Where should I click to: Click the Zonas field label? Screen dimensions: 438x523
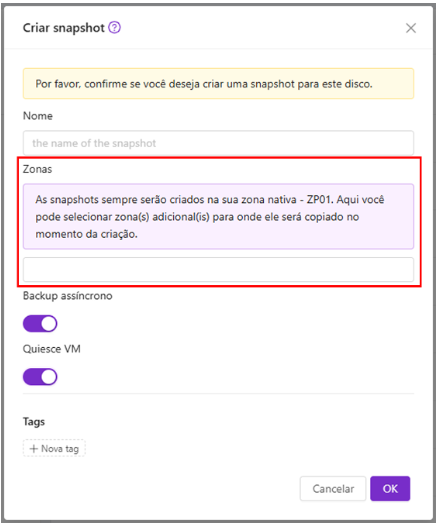37,169
